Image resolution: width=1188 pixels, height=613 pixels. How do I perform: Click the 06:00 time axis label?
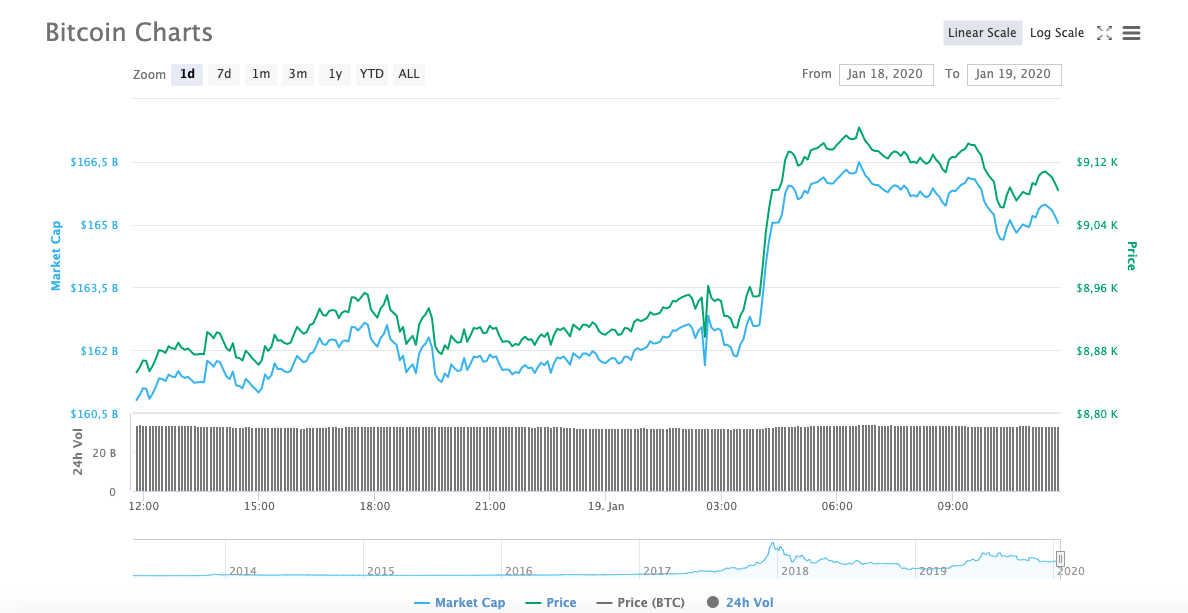click(836, 506)
